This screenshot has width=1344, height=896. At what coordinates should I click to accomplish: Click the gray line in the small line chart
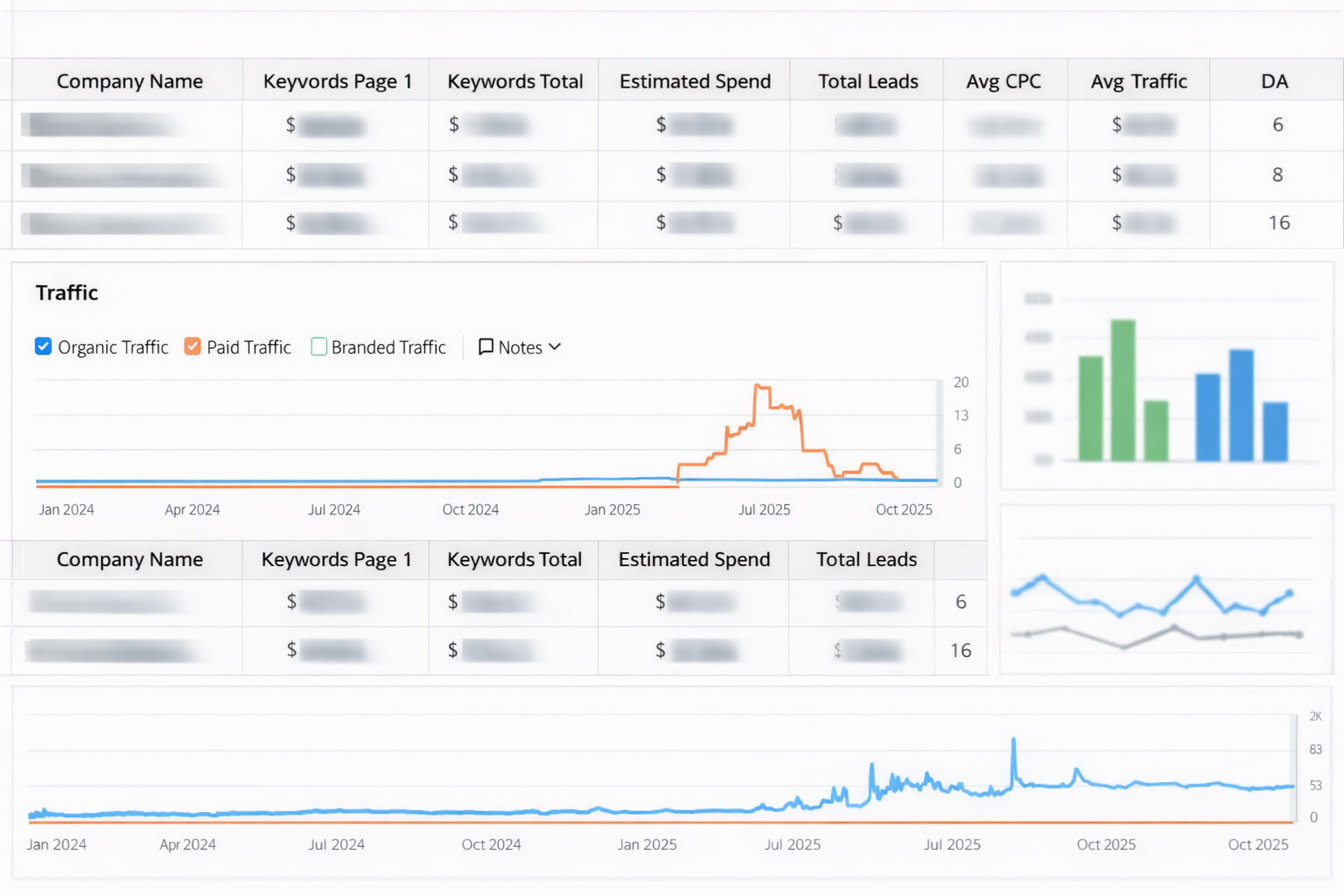coord(1124,647)
